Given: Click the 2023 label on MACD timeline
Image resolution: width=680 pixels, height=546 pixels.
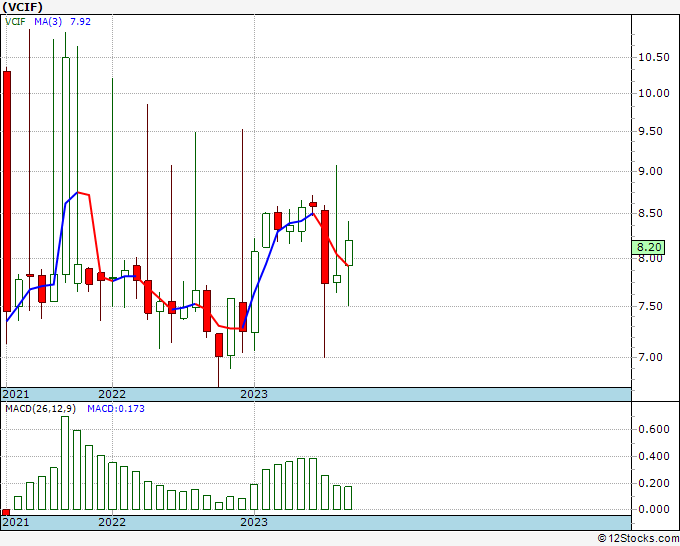Looking at the screenshot, I should (254, 522).
